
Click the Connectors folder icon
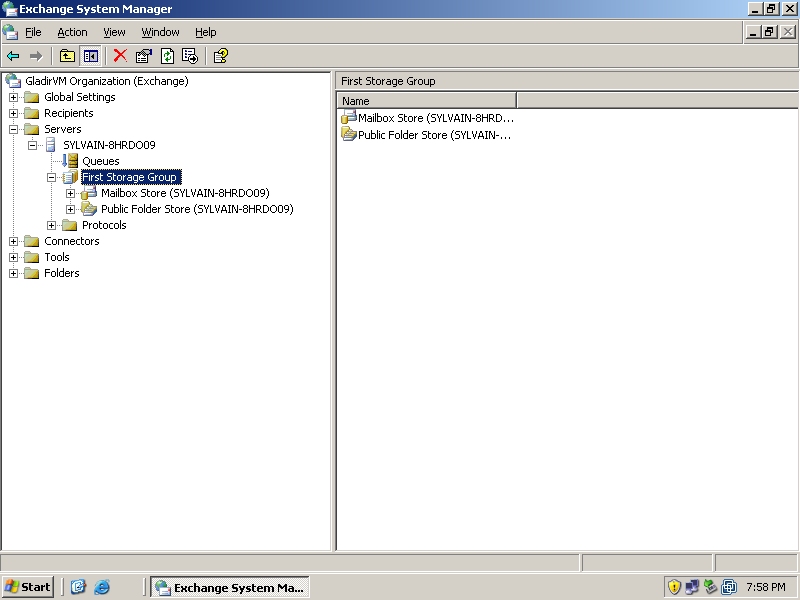[x=32, y=241]
